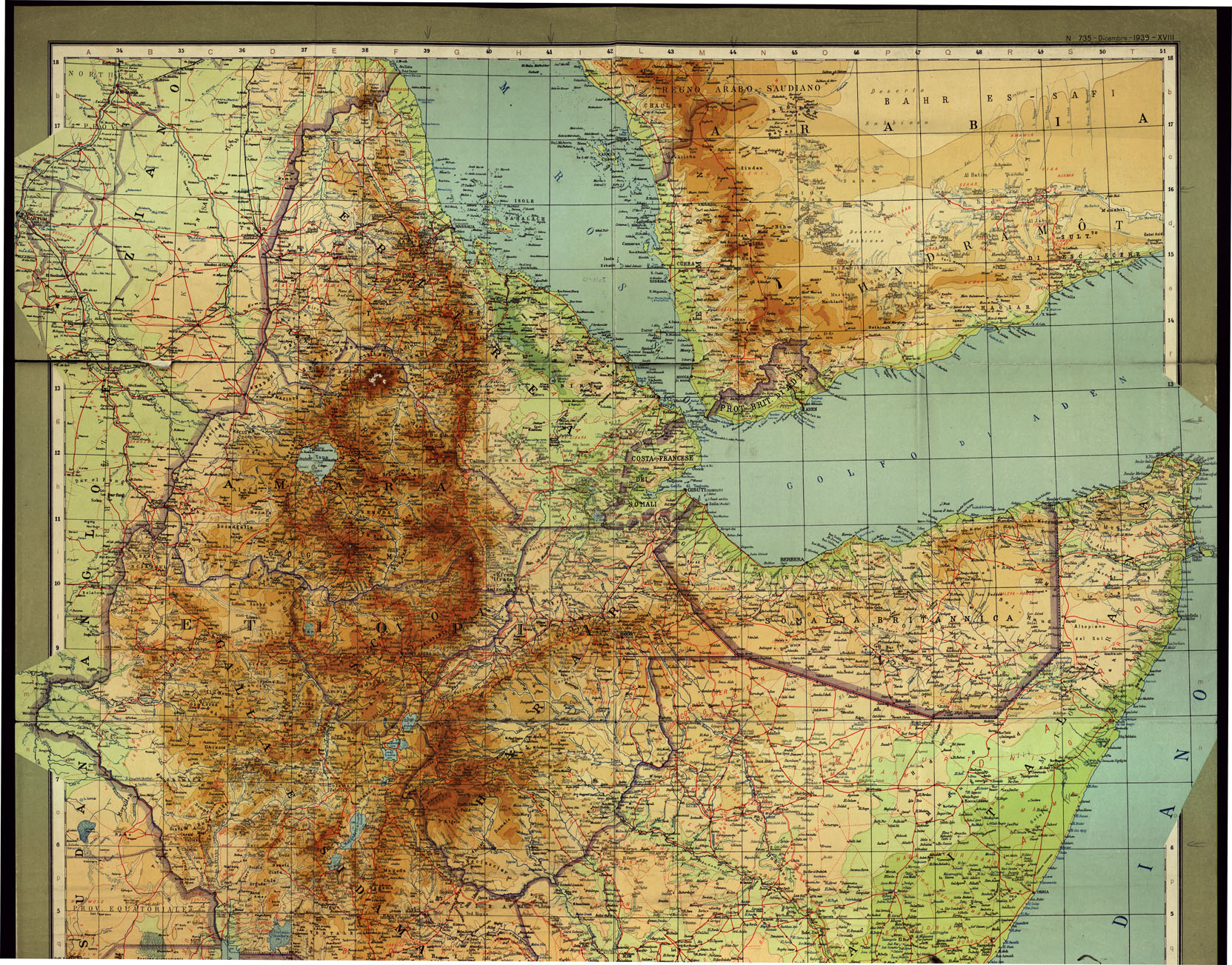Click the "ISOLE DAHALACH" islands label
The image size is (1232, 965).
pos(524,210)
